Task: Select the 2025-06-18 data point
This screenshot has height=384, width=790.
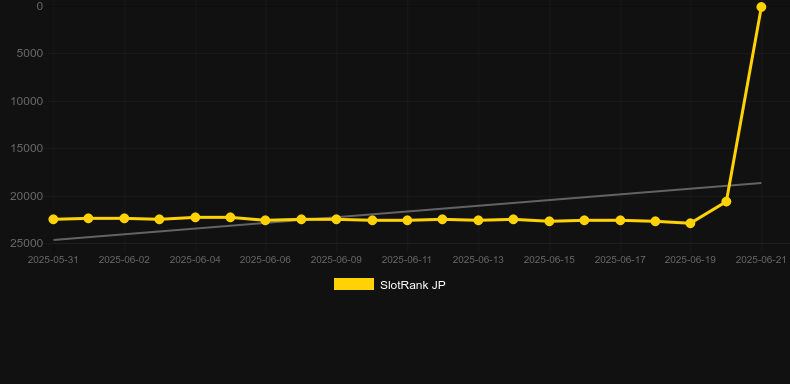Action: point(655,221)
